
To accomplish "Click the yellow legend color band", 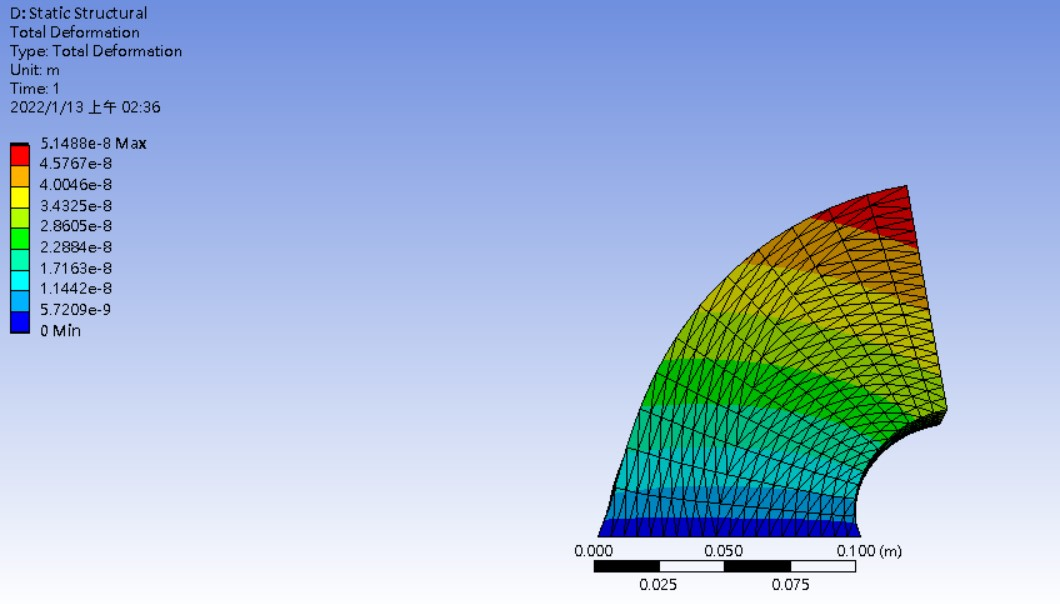I will [x=20, y=198].
